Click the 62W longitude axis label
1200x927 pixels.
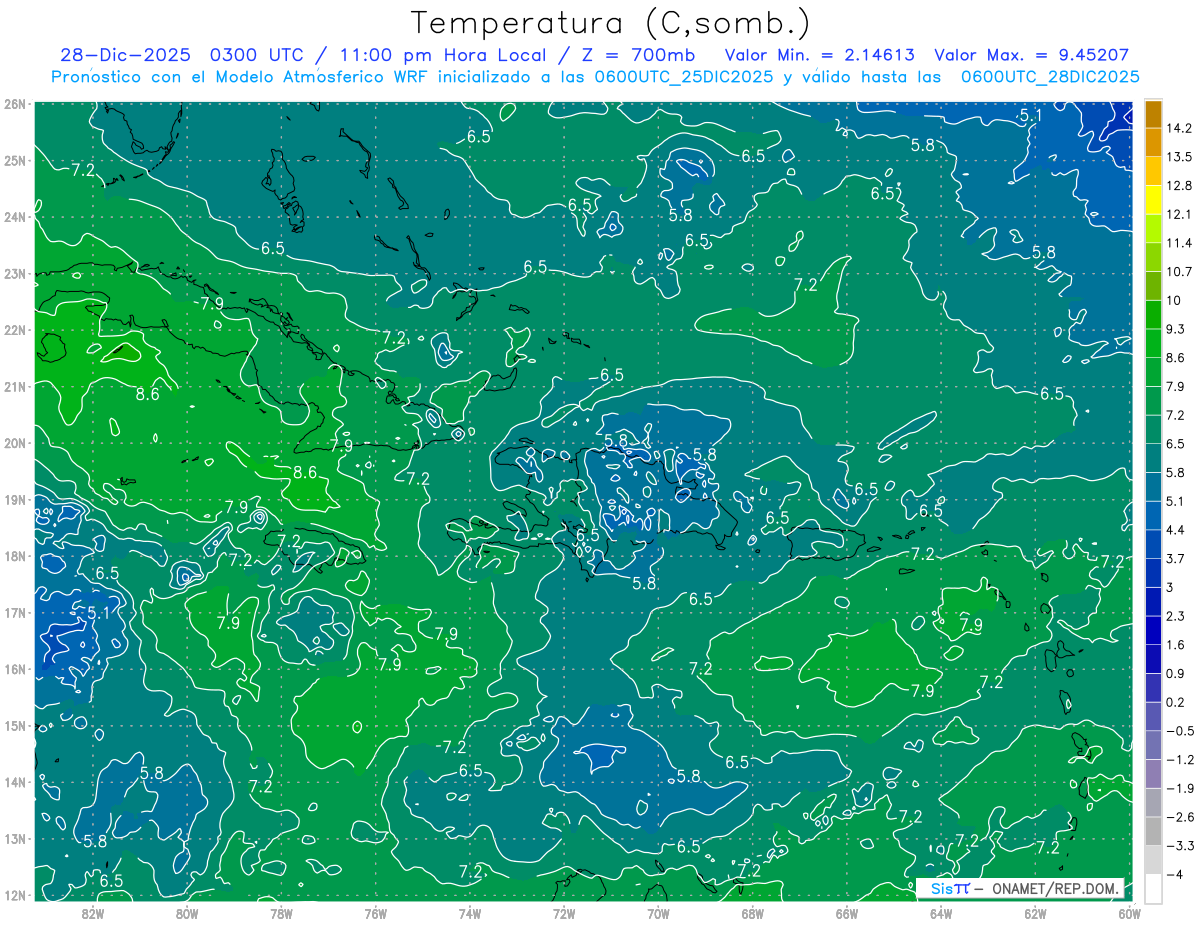click(x=1035, y=912)
